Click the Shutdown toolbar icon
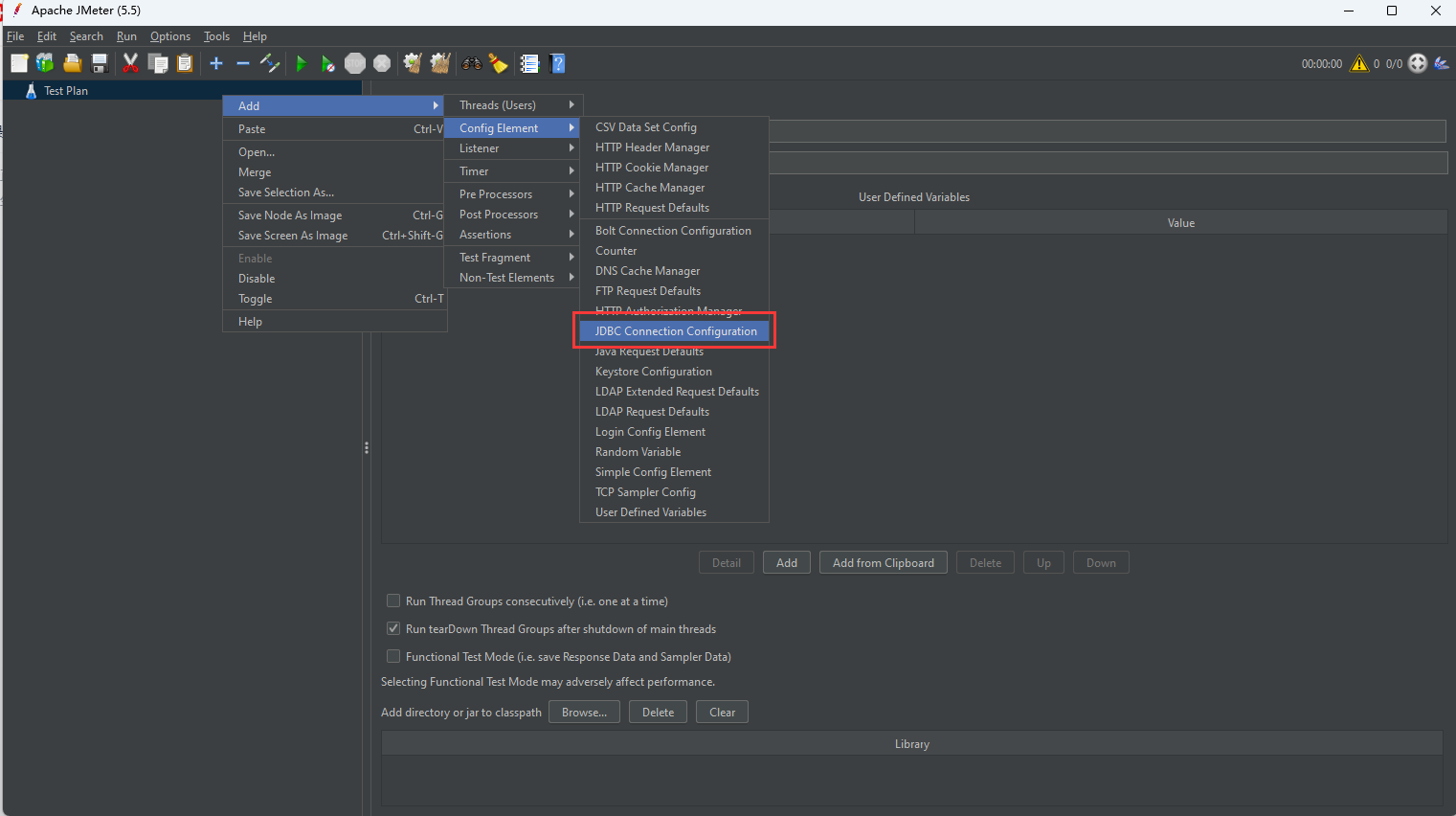This screenshot has height=816, width=1456. click(x=382, y=63)
